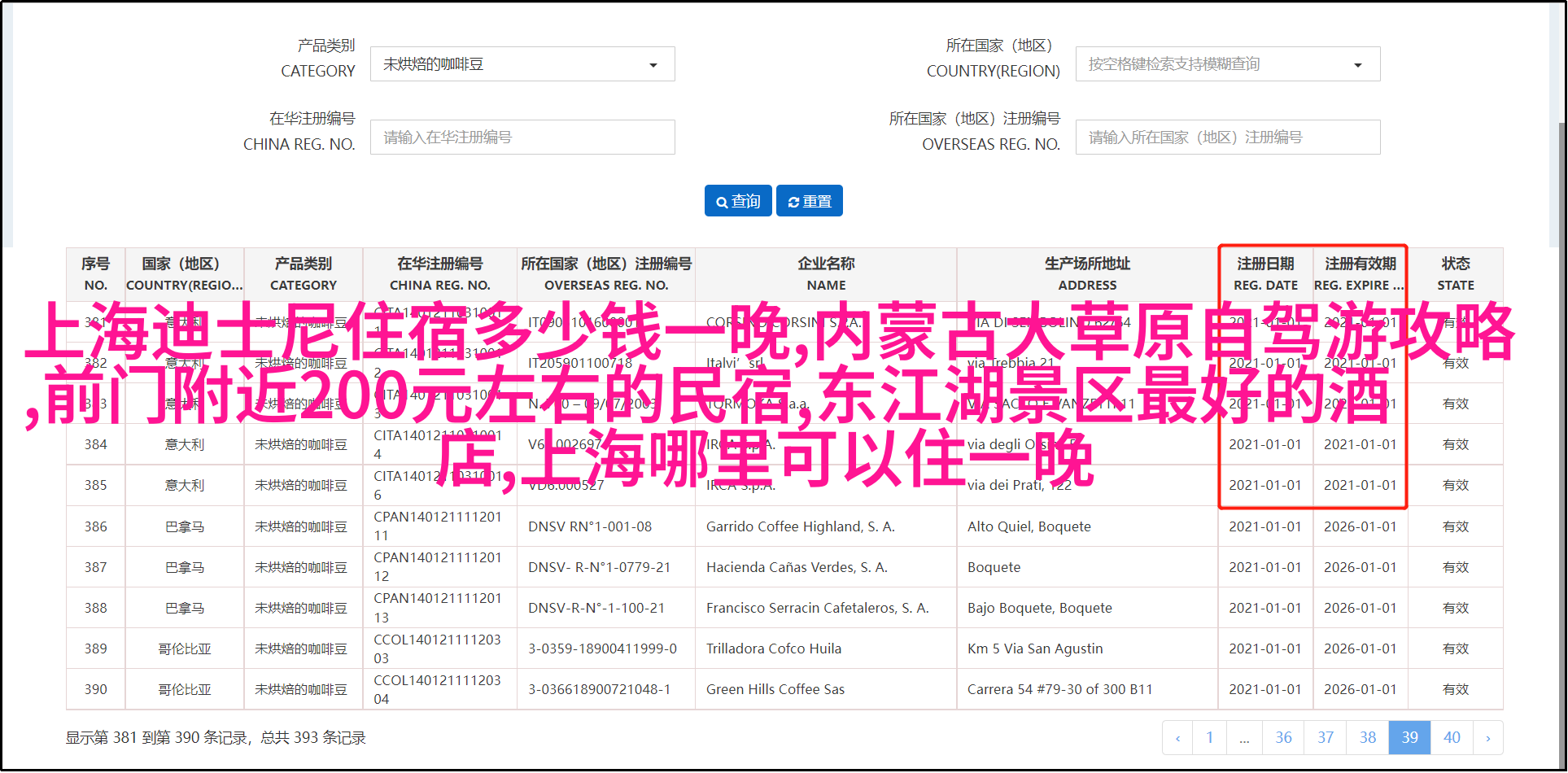This screenshot has height=773, width=1568.
Task: Jump to page 37
Action: point(1326,738)
